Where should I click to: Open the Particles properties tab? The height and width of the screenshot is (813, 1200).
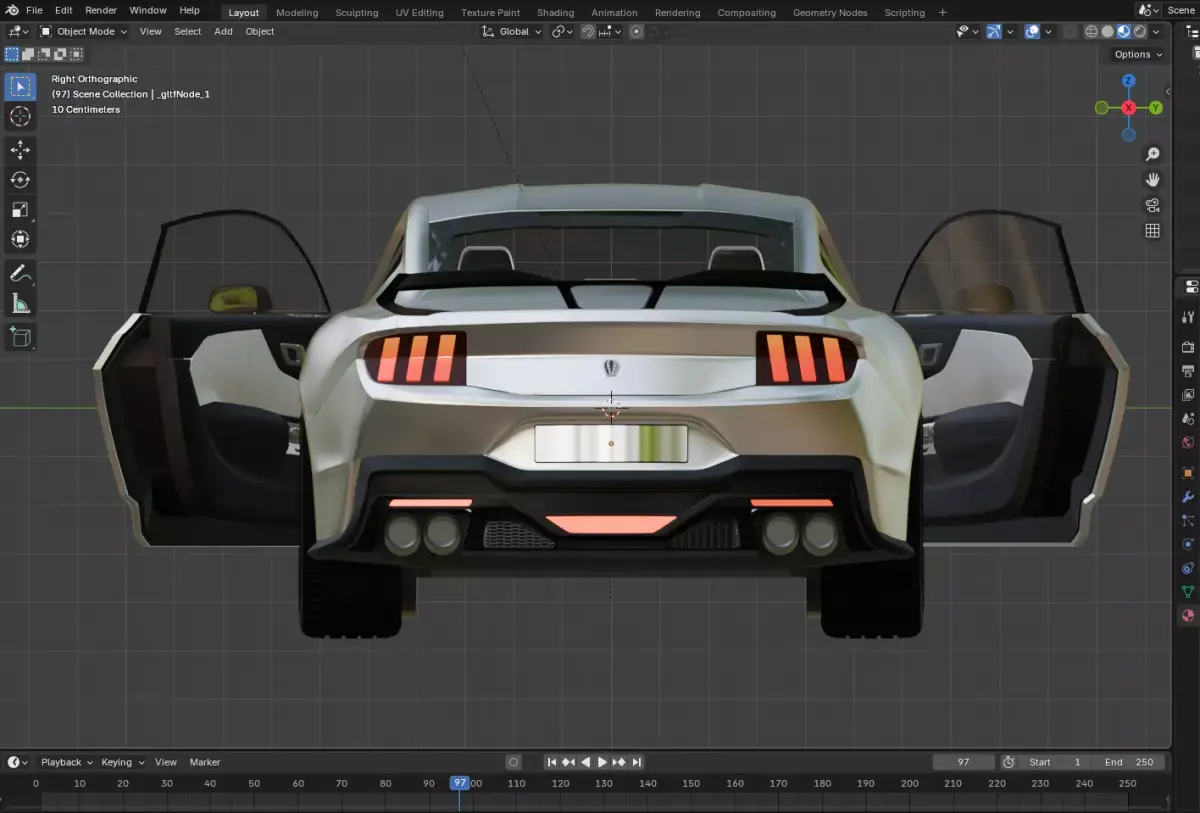[x=1188, y=521]
